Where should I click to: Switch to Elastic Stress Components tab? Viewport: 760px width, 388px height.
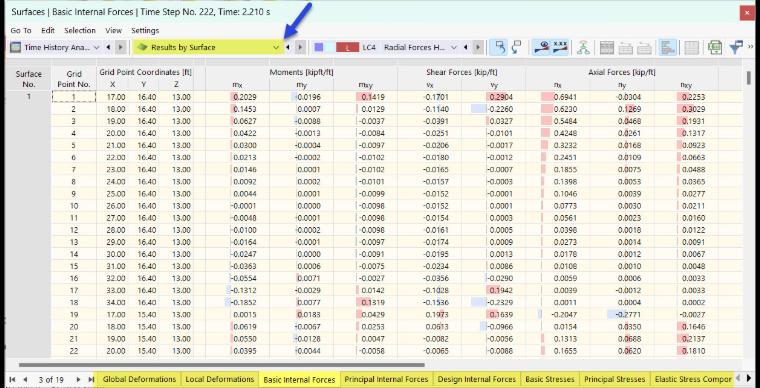(x=692, y=379)
